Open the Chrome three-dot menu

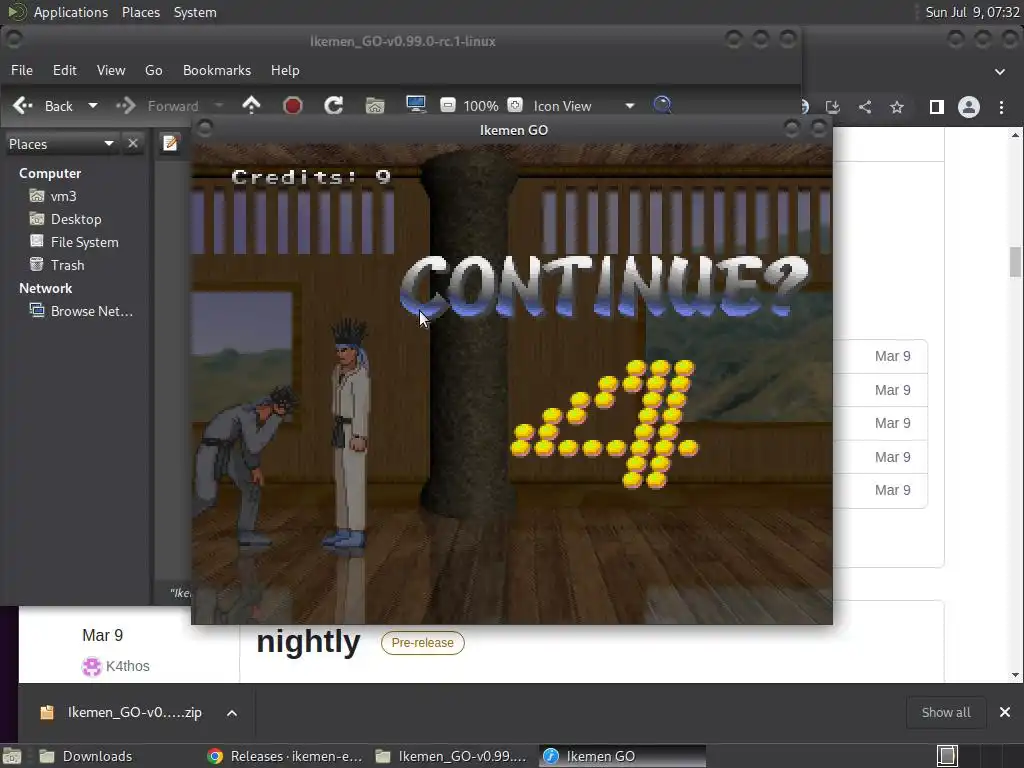pos(1001,106)
